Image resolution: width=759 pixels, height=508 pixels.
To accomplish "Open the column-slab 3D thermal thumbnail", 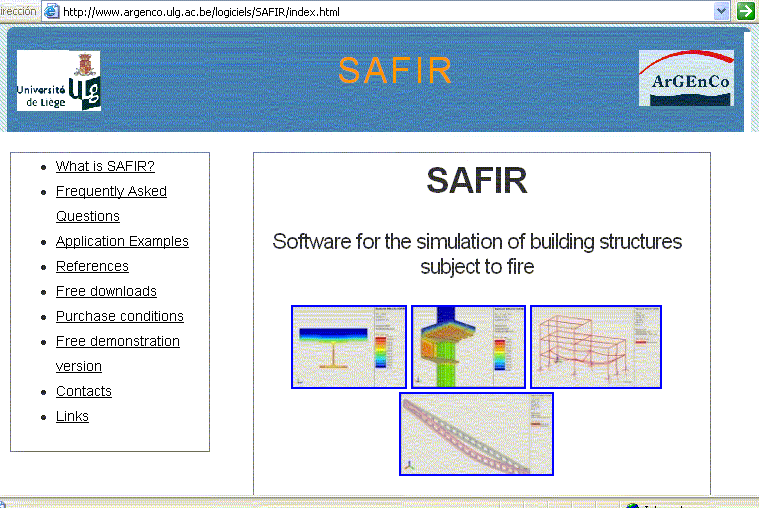I will pos(468,347).
